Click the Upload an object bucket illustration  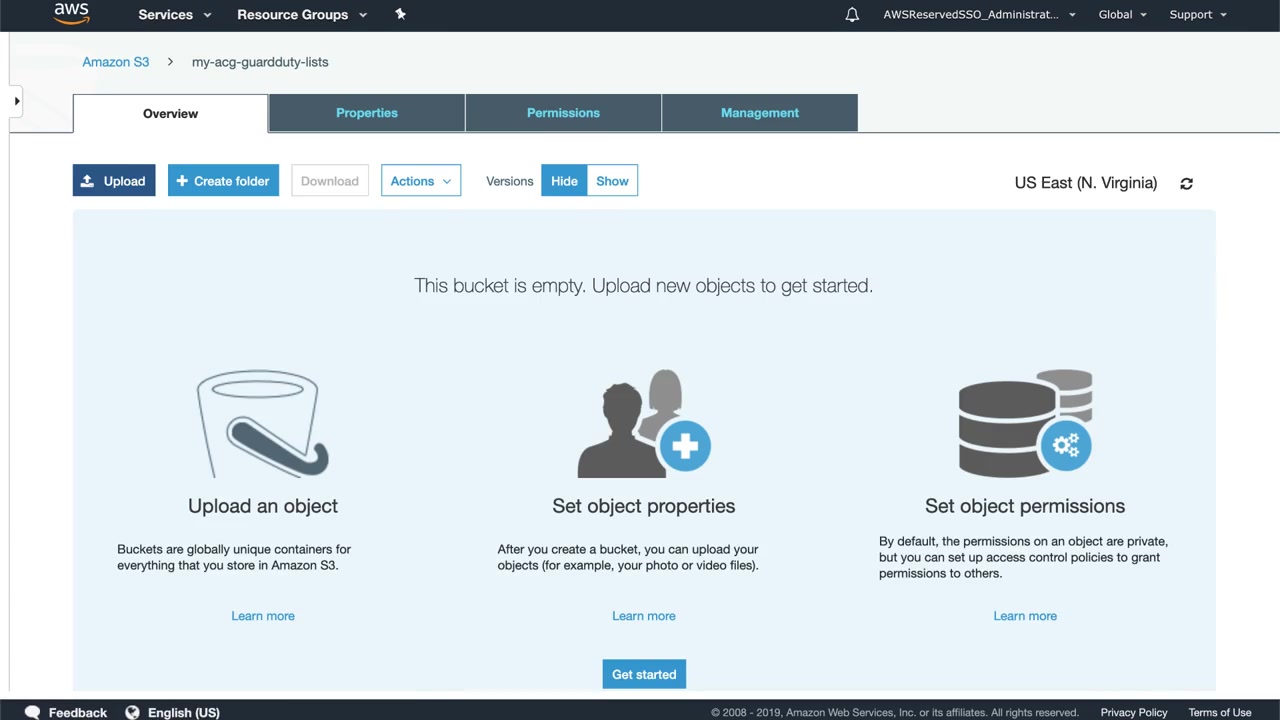coord(262,424)
